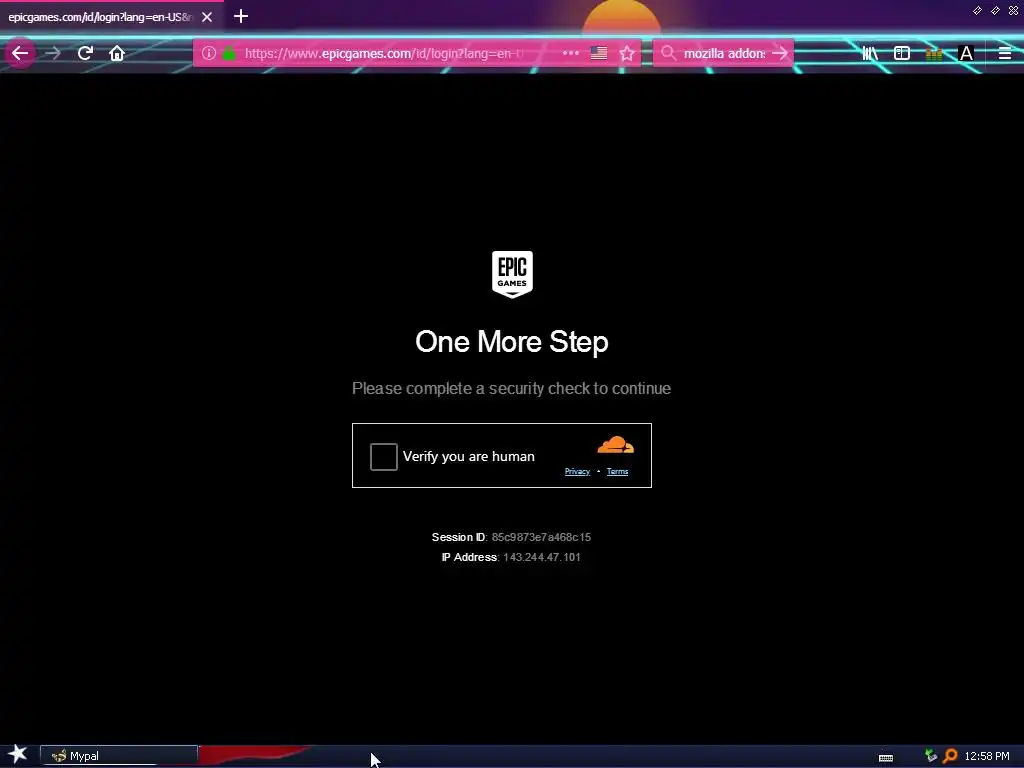
Task: Open the hamburger application menu
Action: 1004,54
